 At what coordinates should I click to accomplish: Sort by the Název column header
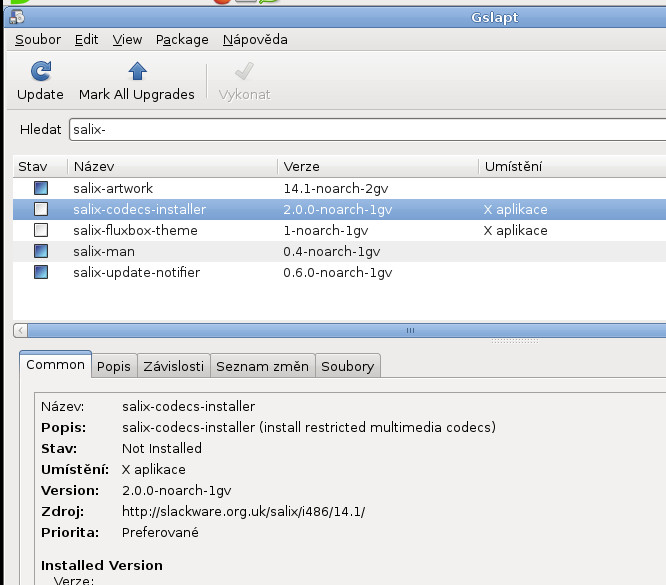[x=172, y=167]
